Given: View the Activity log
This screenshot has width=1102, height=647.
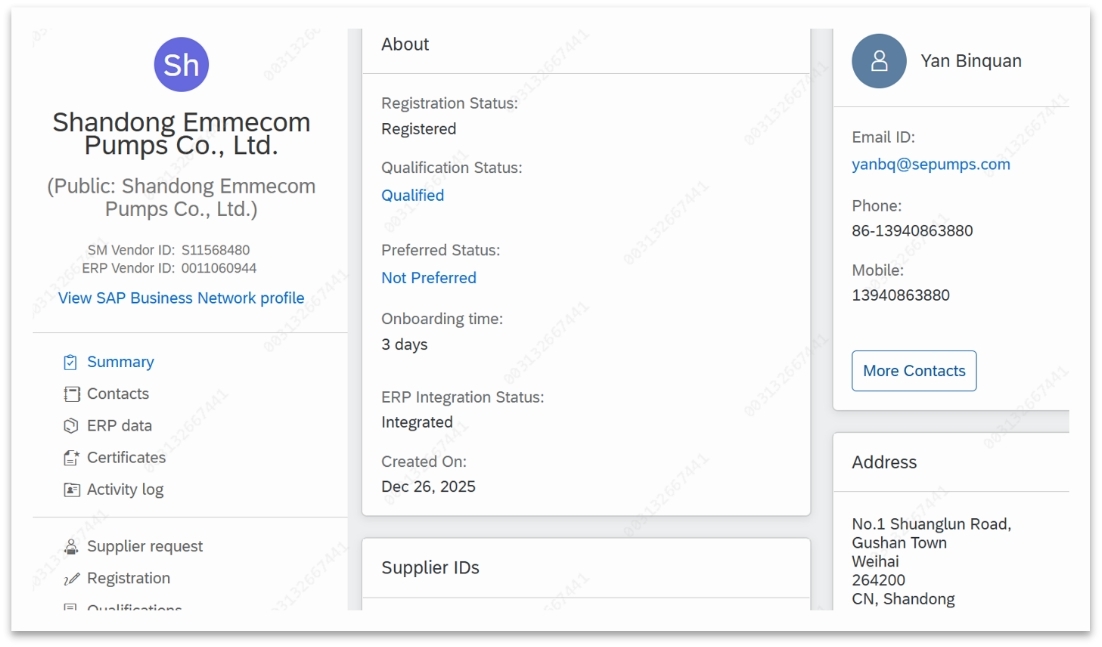Looking at the screenshot, I should [125, 490].
